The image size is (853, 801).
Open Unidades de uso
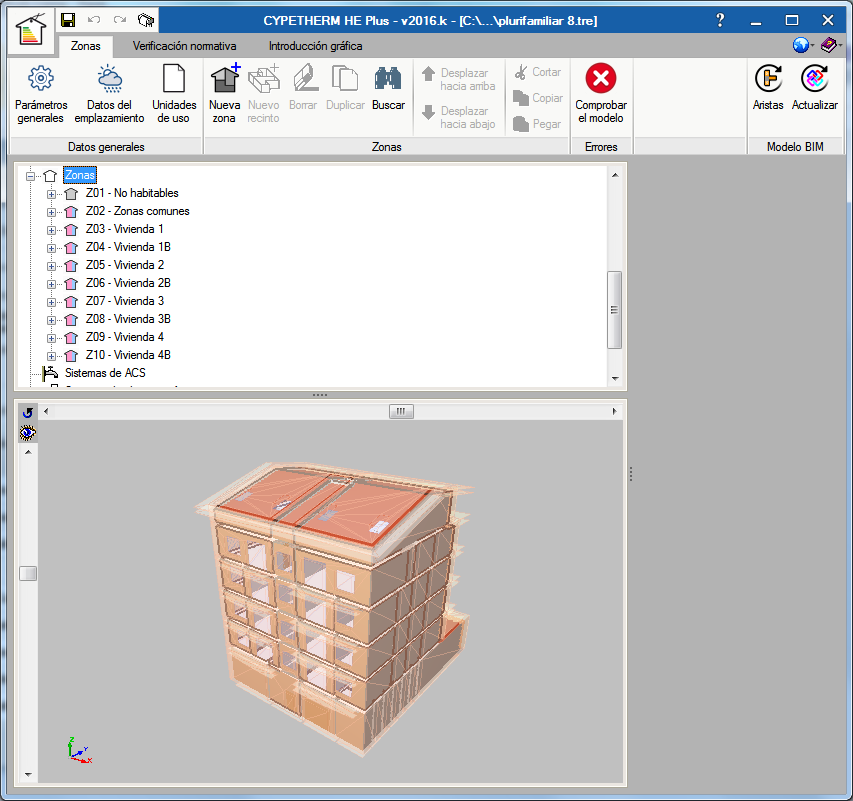tap(174, 95)
